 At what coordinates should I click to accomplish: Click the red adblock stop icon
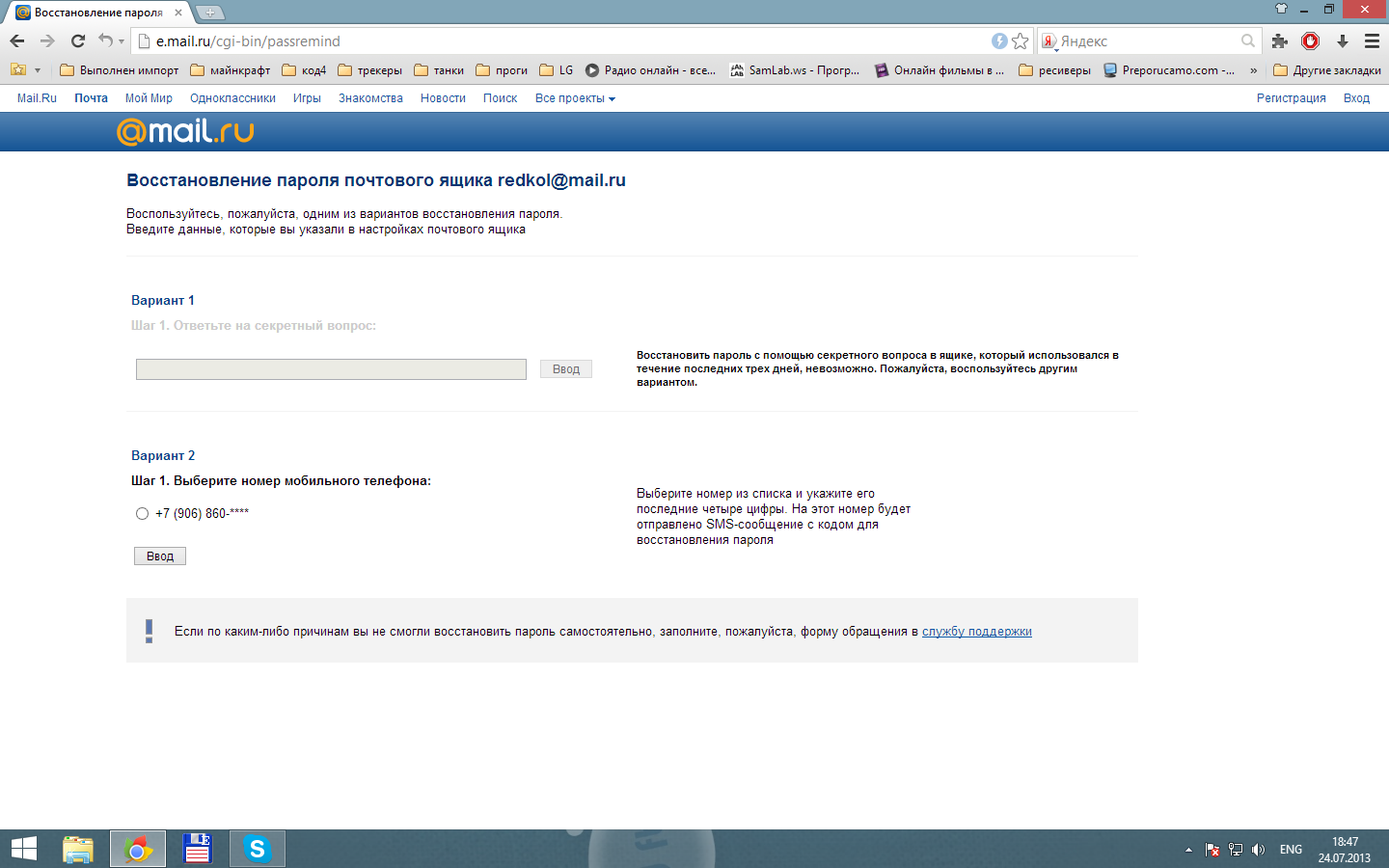pos(1310,41)
